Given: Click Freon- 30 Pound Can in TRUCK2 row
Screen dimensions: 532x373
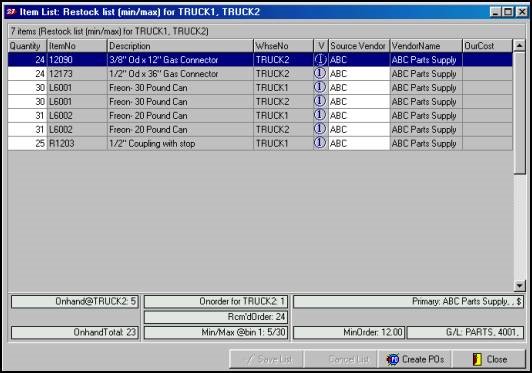Looking at the screenshot, I should click(148, 102).
